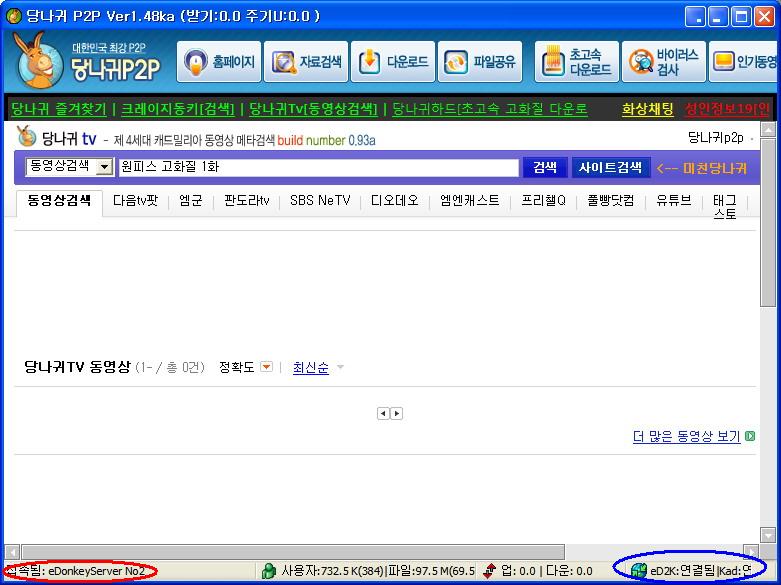Expand the 동영상검색 search type dropdown
Screen dimensions: 781x585
pyautogui.click(x=104, y=167)
